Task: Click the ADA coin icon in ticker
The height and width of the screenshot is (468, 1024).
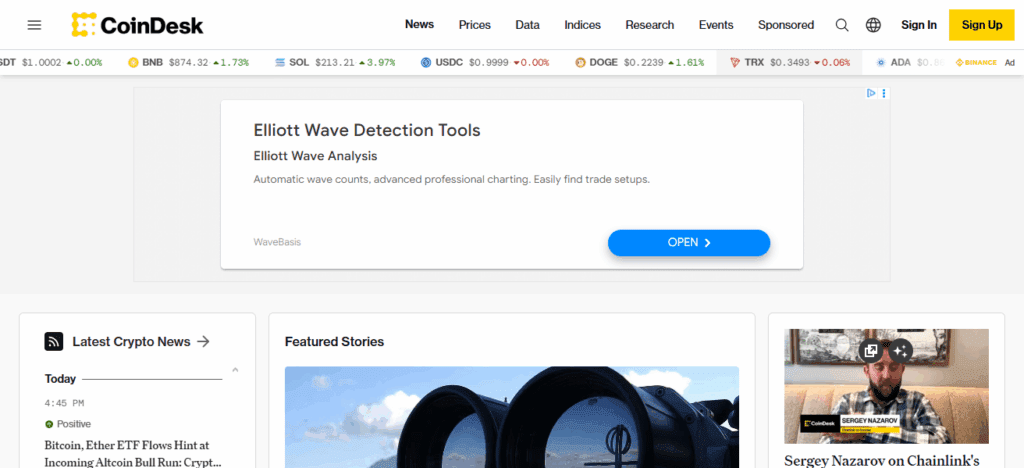Action: [x=881, y=63]
